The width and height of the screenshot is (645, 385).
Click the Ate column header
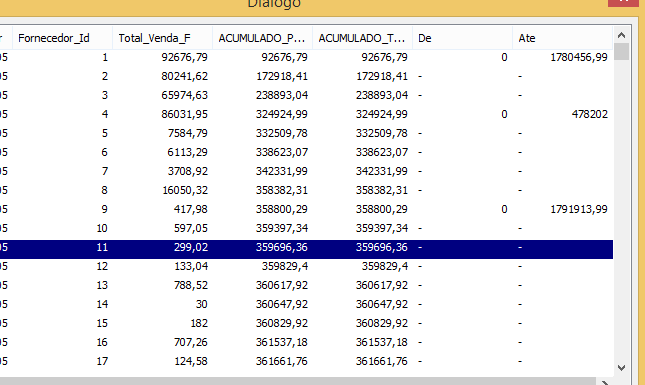pos(563,38)
